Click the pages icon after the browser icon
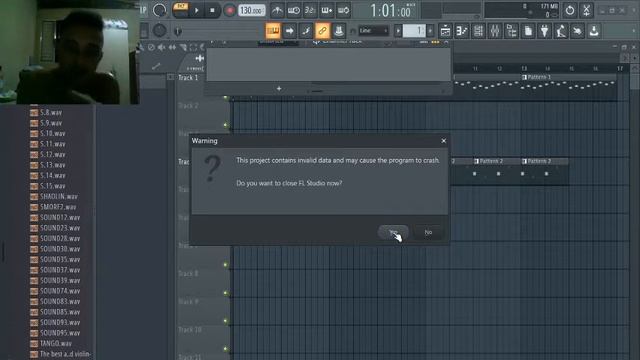Screen dimensions: 640x360 pos(528,31)
